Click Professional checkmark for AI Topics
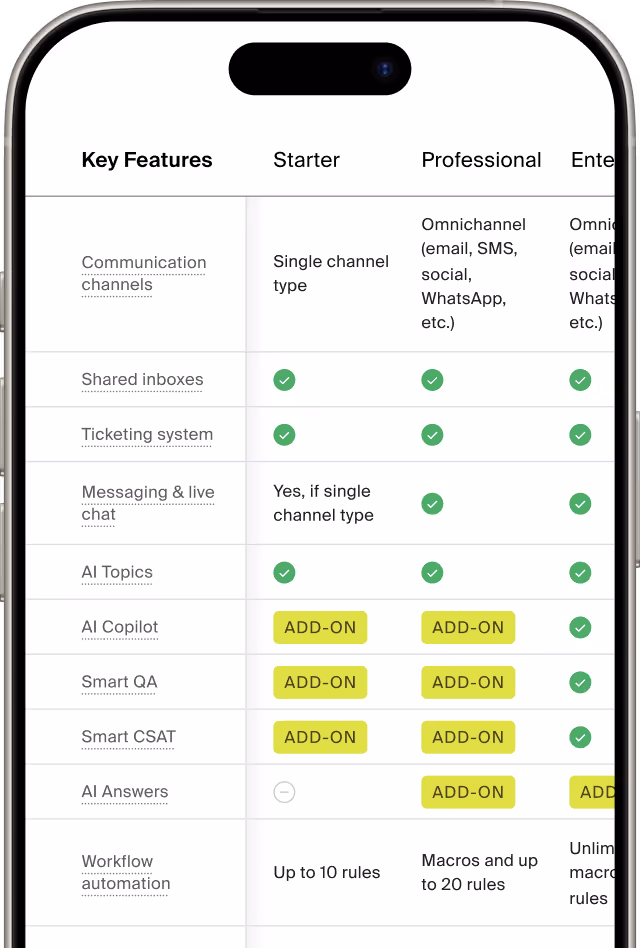Image resolution: width=640 pixels, height=948 pixels. (432, 572)
